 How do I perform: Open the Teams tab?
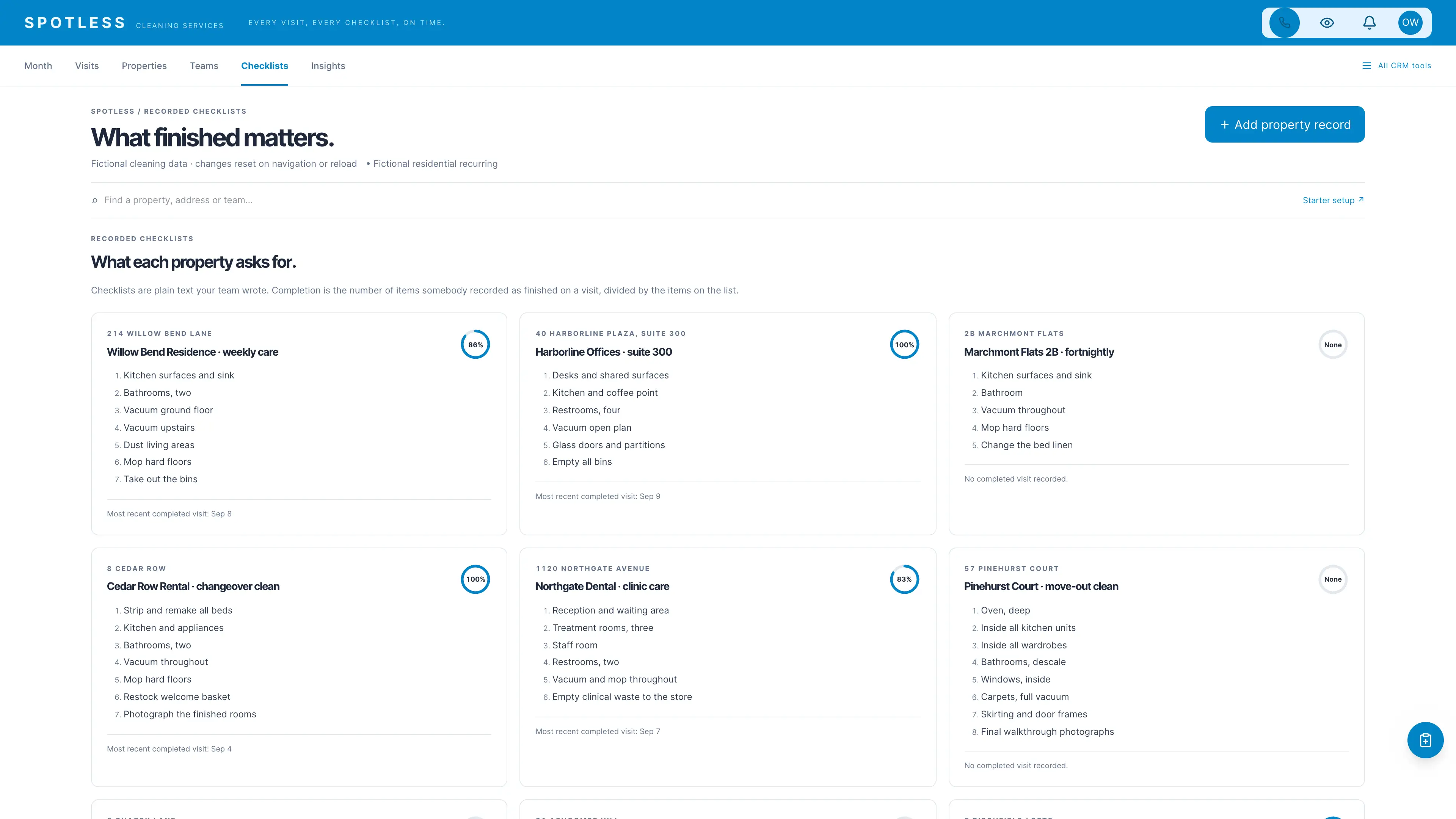204,66
